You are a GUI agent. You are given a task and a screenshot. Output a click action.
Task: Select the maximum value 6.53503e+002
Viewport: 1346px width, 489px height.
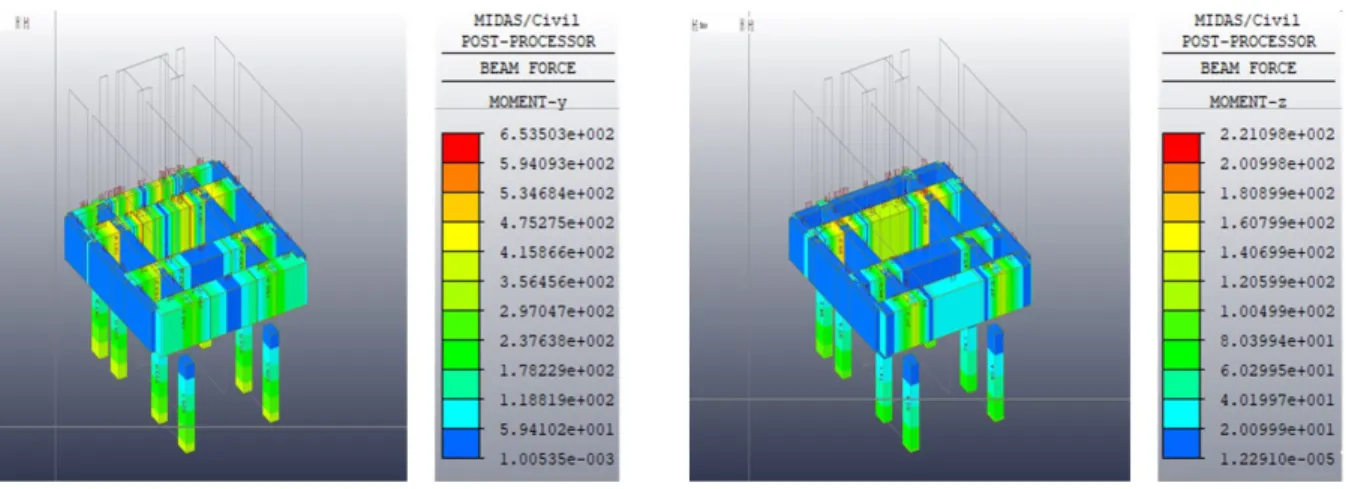[557, 134]
